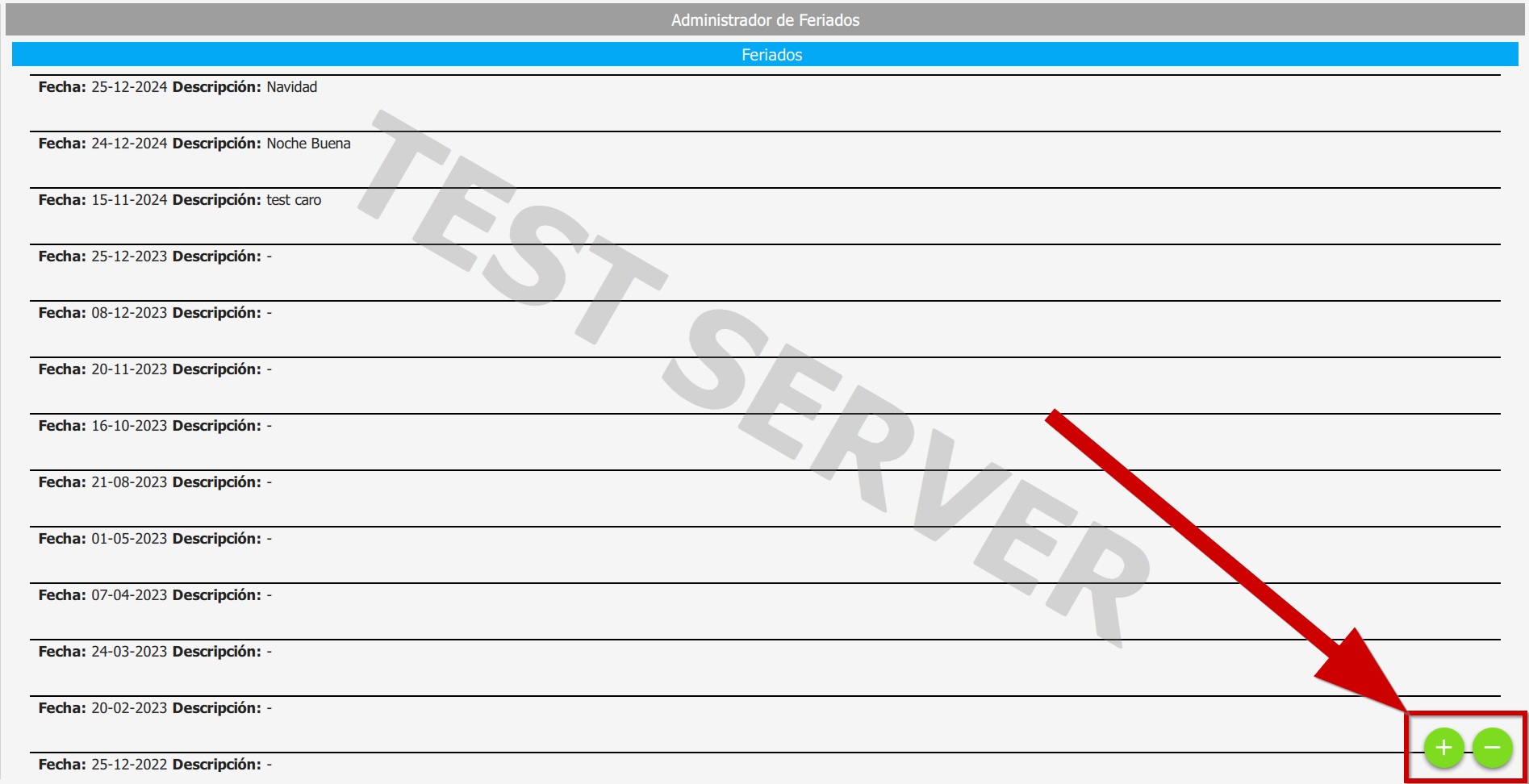Choose the holiday row dated 07-04-2023
1529x784 pixels.
129,595
